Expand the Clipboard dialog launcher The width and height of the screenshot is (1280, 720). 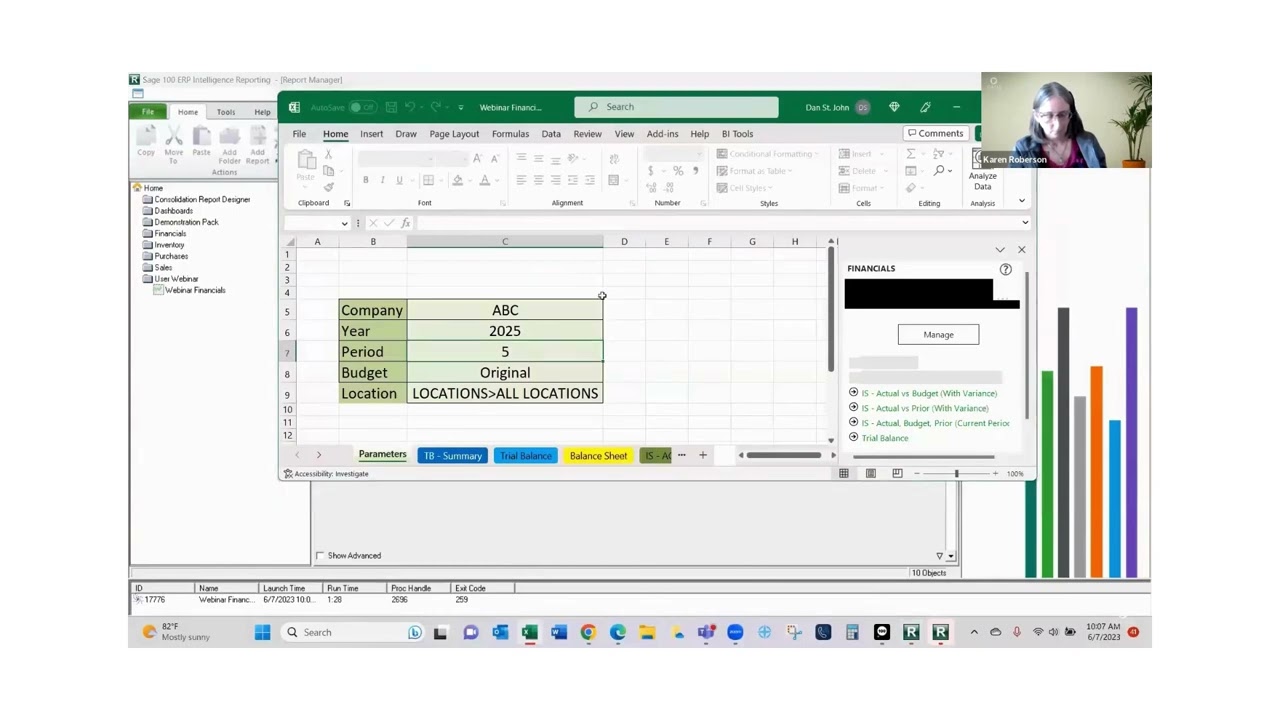pyautogui.click(x=347, y=203)
